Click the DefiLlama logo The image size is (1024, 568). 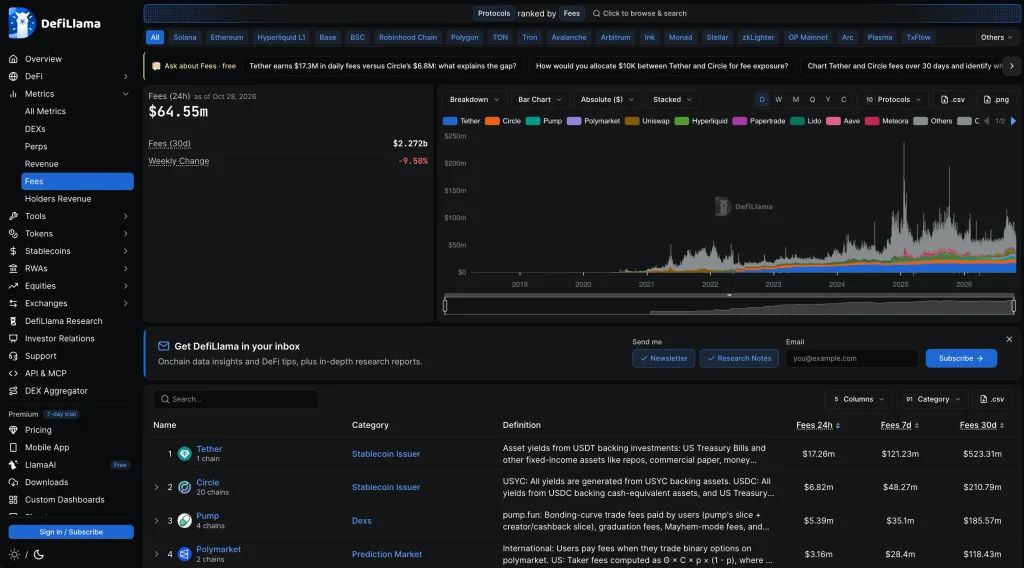[x=55, y=24]
